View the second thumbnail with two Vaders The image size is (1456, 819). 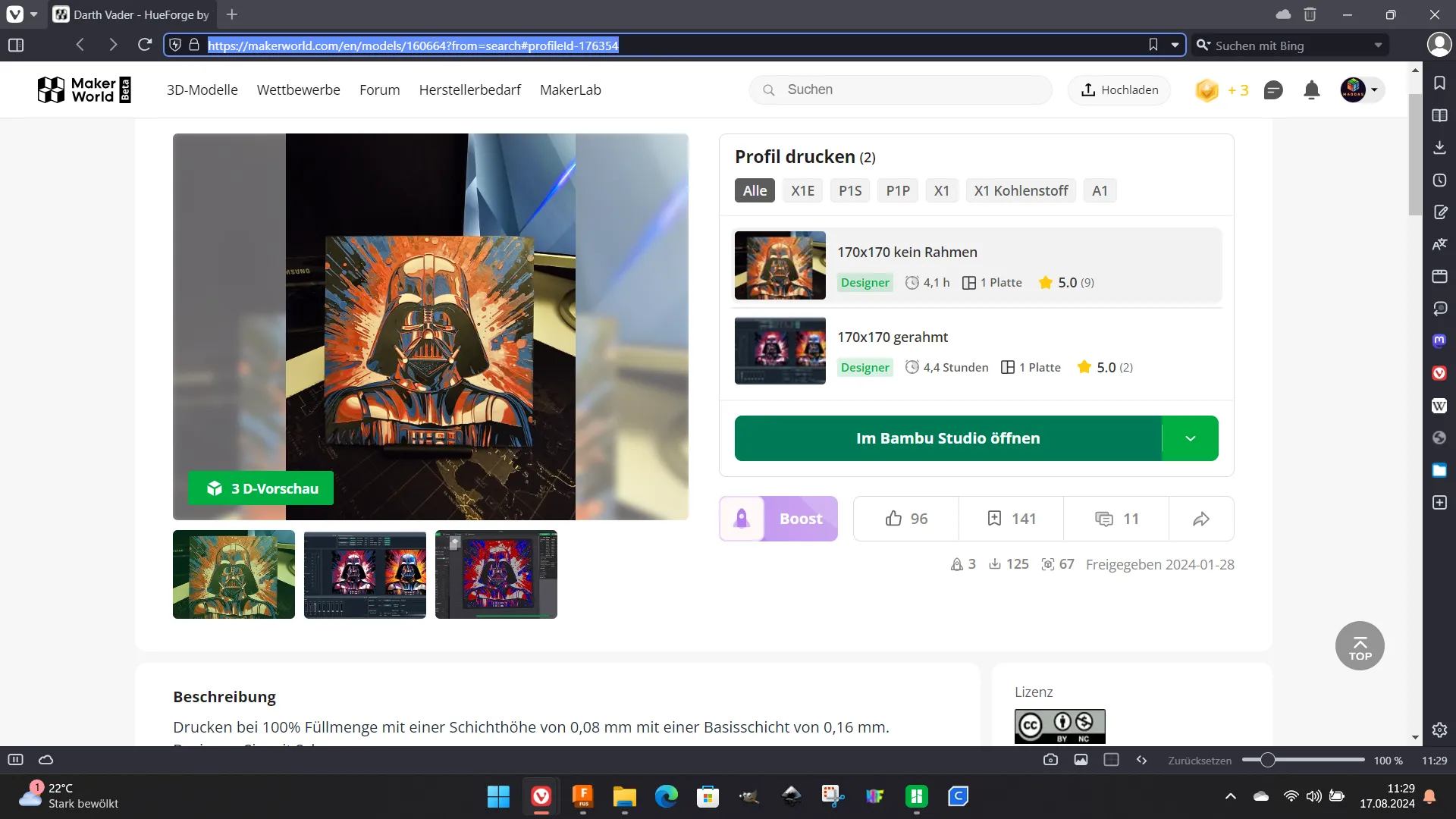pos(365,574)
